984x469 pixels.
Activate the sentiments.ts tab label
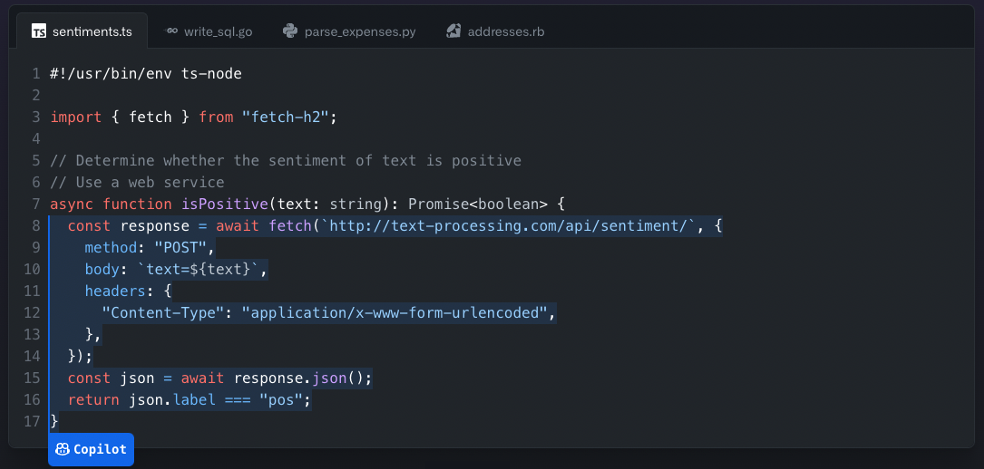tap(92, 31)
